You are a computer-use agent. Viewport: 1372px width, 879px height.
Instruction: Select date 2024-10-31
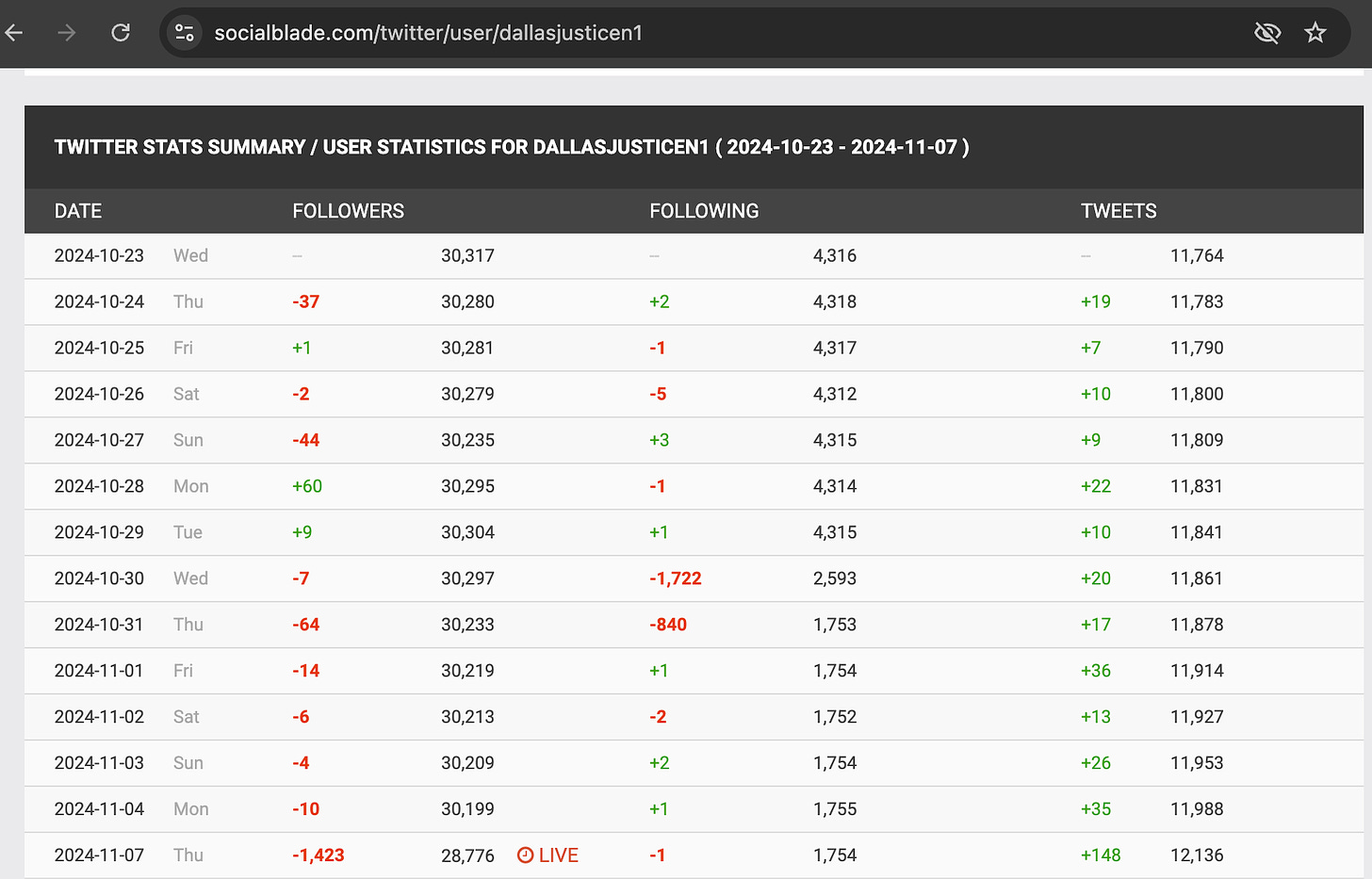click(99, 626)
